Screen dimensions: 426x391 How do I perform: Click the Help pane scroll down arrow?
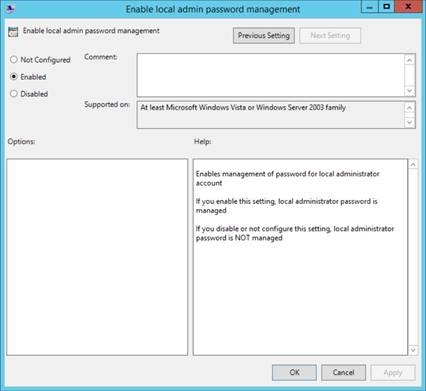(x=413, y=350)
